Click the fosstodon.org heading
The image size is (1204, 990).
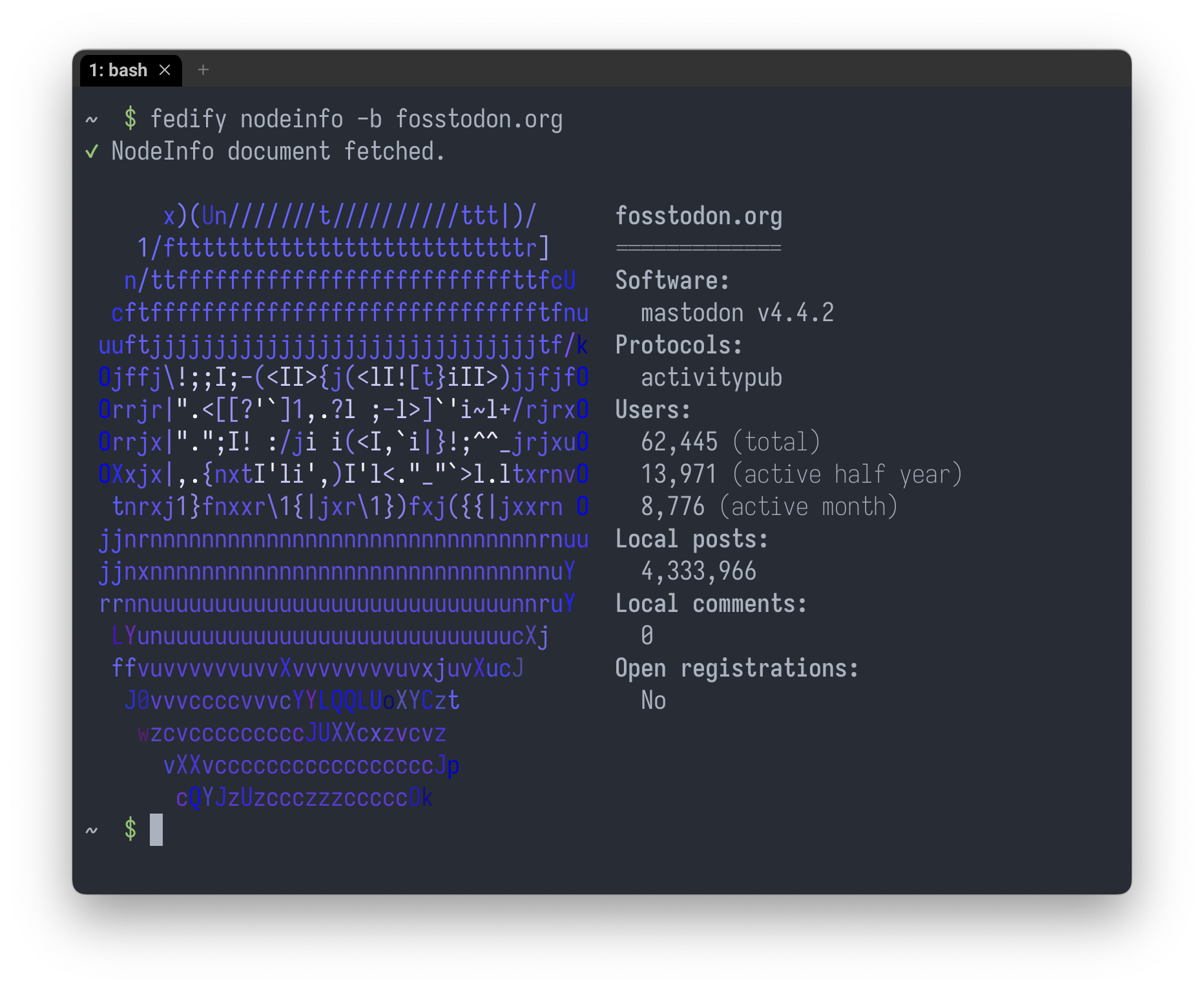point(699,216)
